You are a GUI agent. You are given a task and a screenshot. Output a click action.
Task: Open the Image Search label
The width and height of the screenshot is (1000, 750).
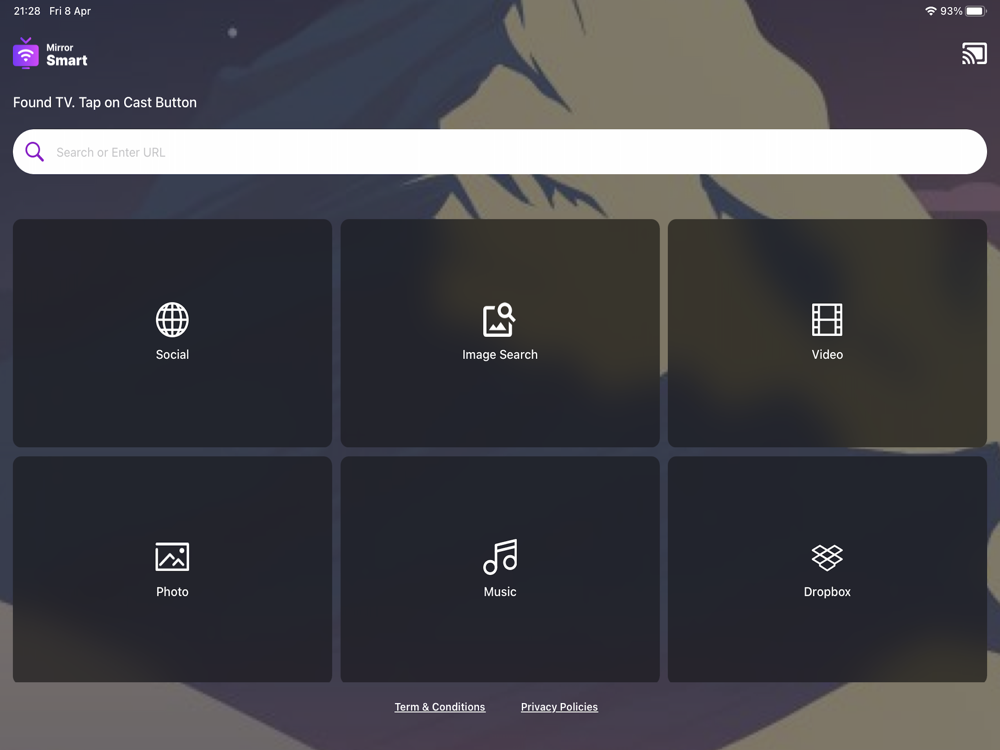point(500,355)
